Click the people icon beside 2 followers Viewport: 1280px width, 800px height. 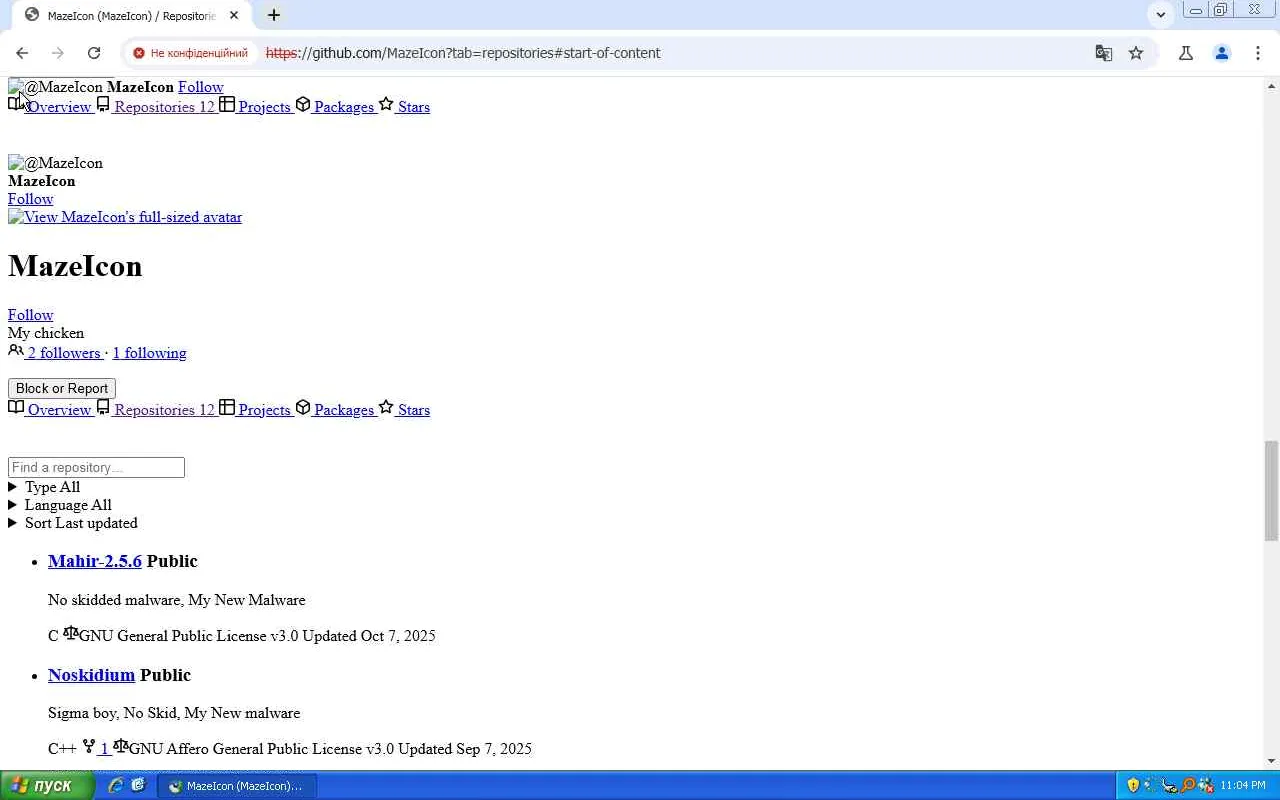[x=16, y=351]
